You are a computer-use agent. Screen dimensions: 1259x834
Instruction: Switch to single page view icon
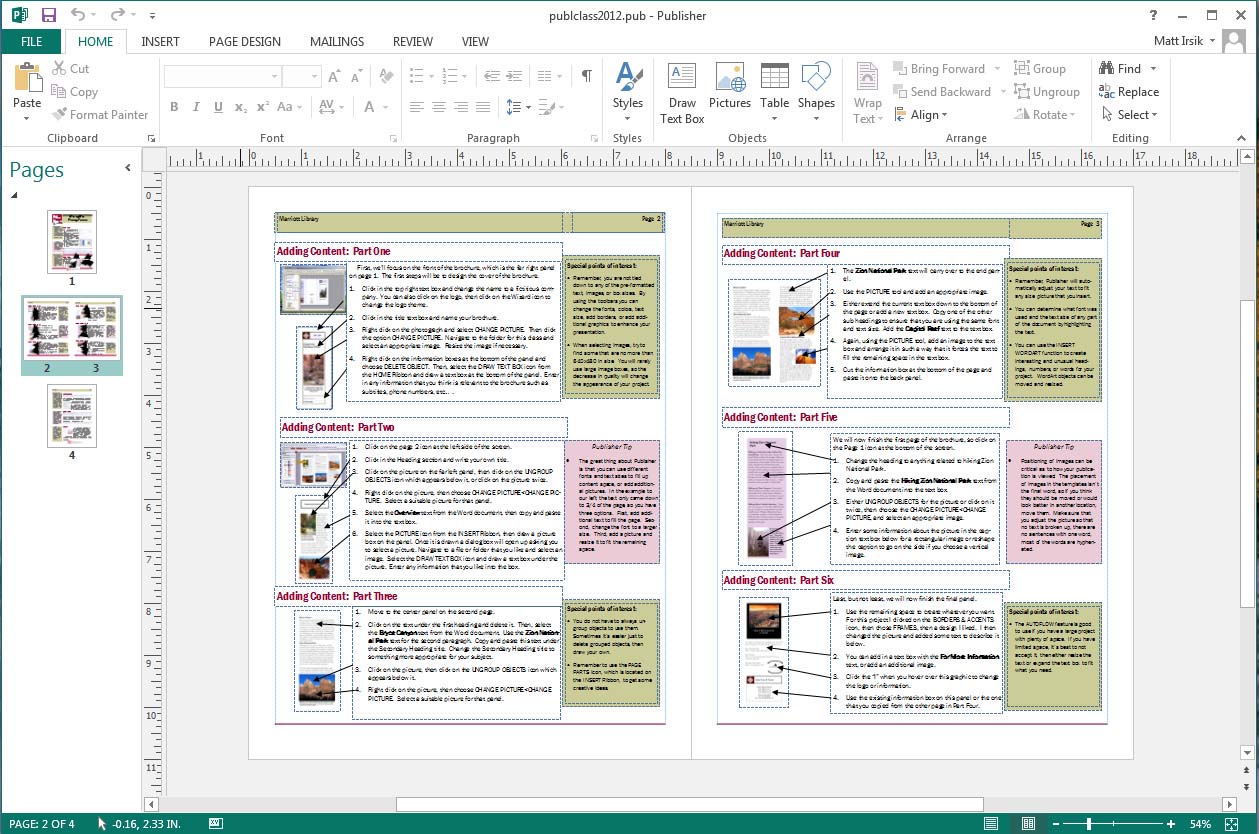991,824
